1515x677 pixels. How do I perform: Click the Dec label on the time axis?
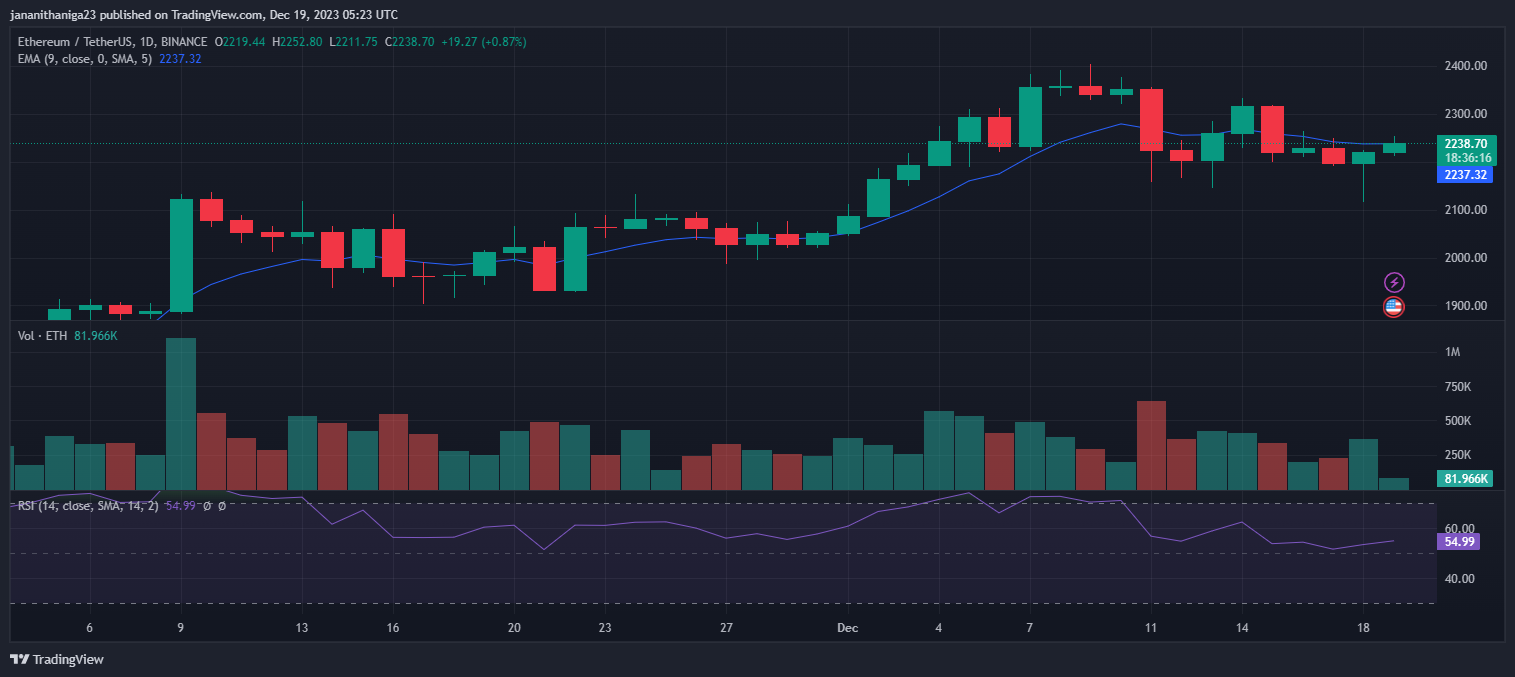(x=847, y=628)
